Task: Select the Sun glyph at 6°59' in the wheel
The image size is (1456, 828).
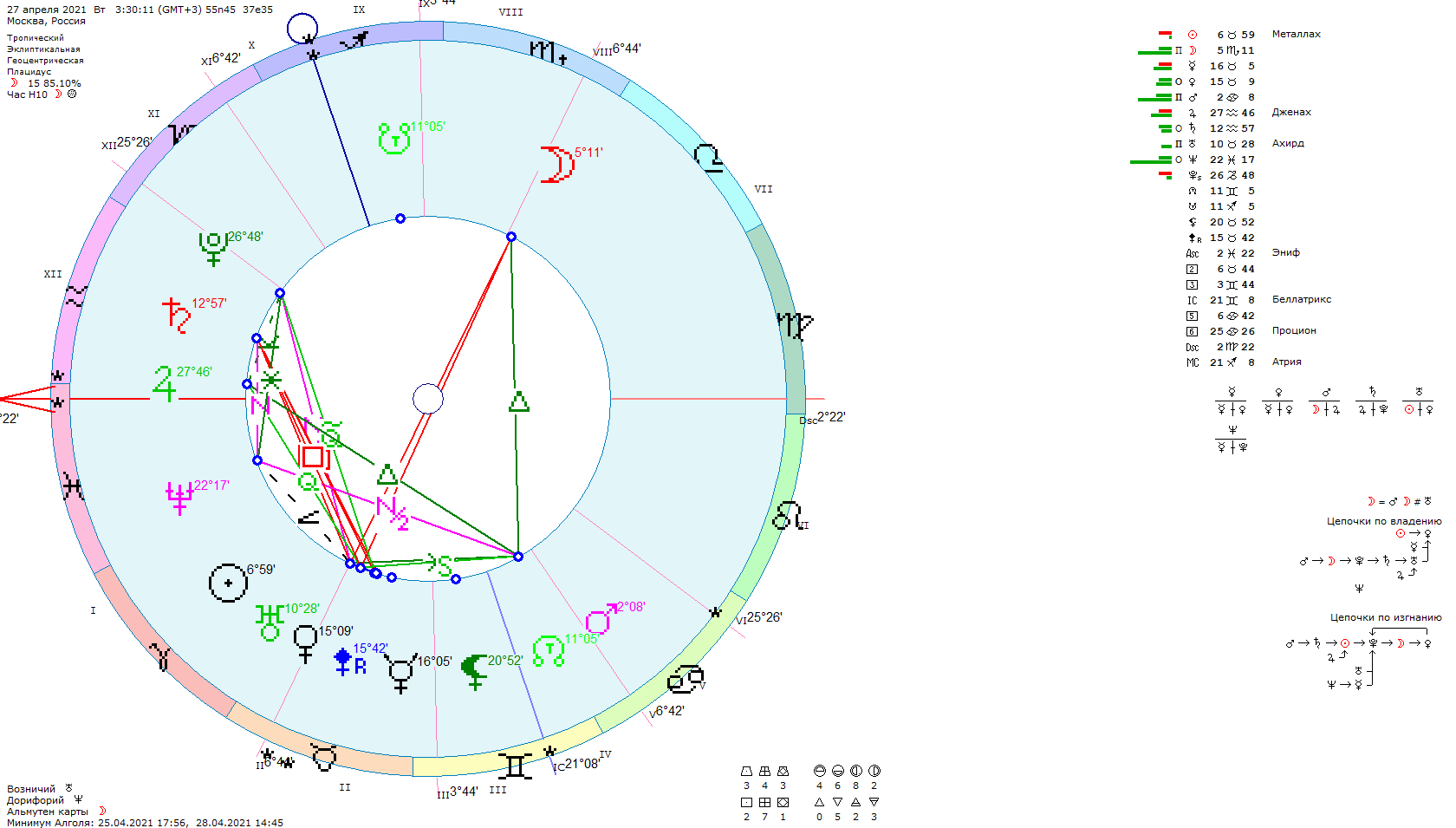Action: 228,583
